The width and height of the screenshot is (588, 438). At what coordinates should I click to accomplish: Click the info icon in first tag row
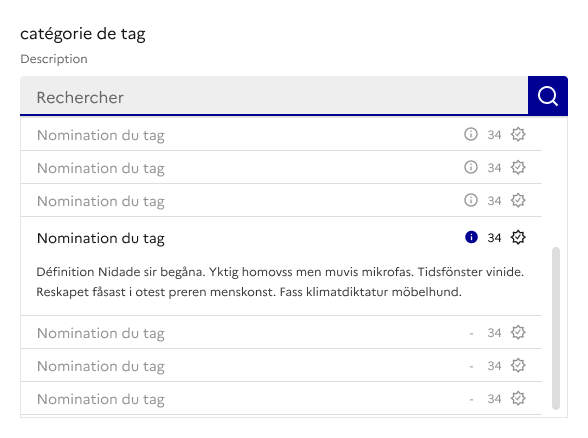471,134
